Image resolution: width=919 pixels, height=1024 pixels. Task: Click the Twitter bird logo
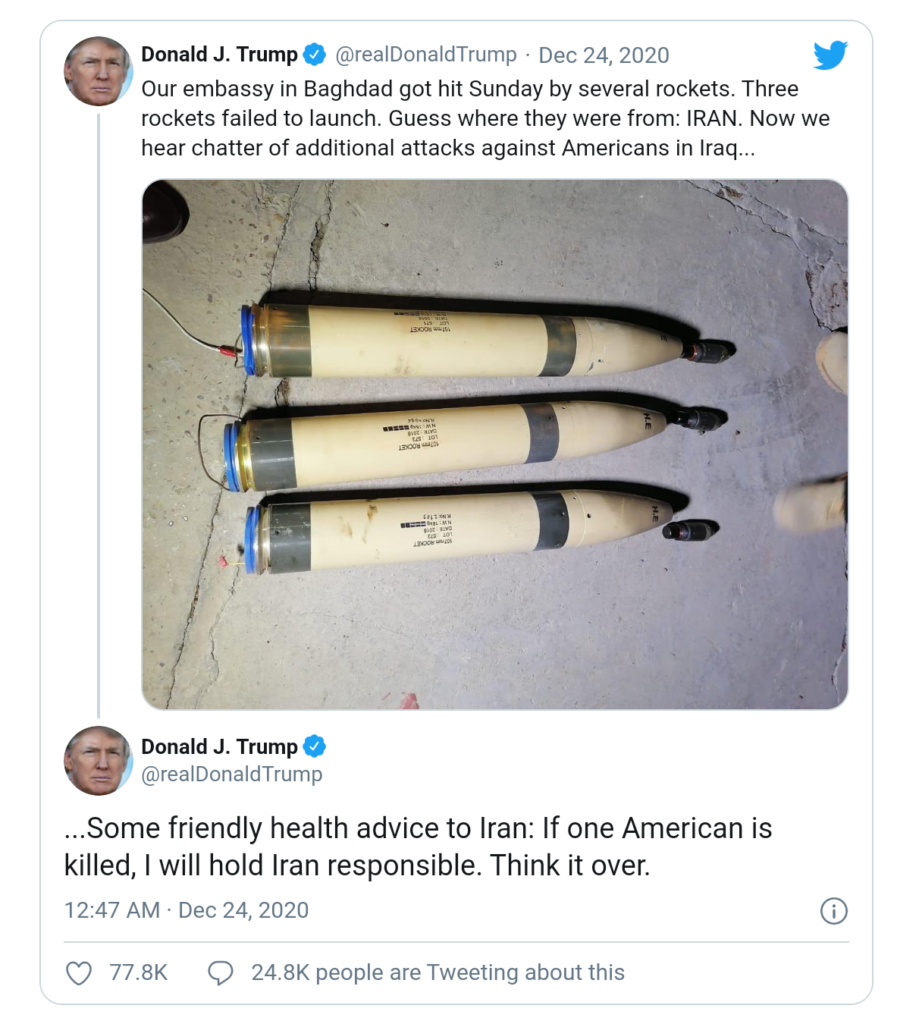(x=830, y=55)
